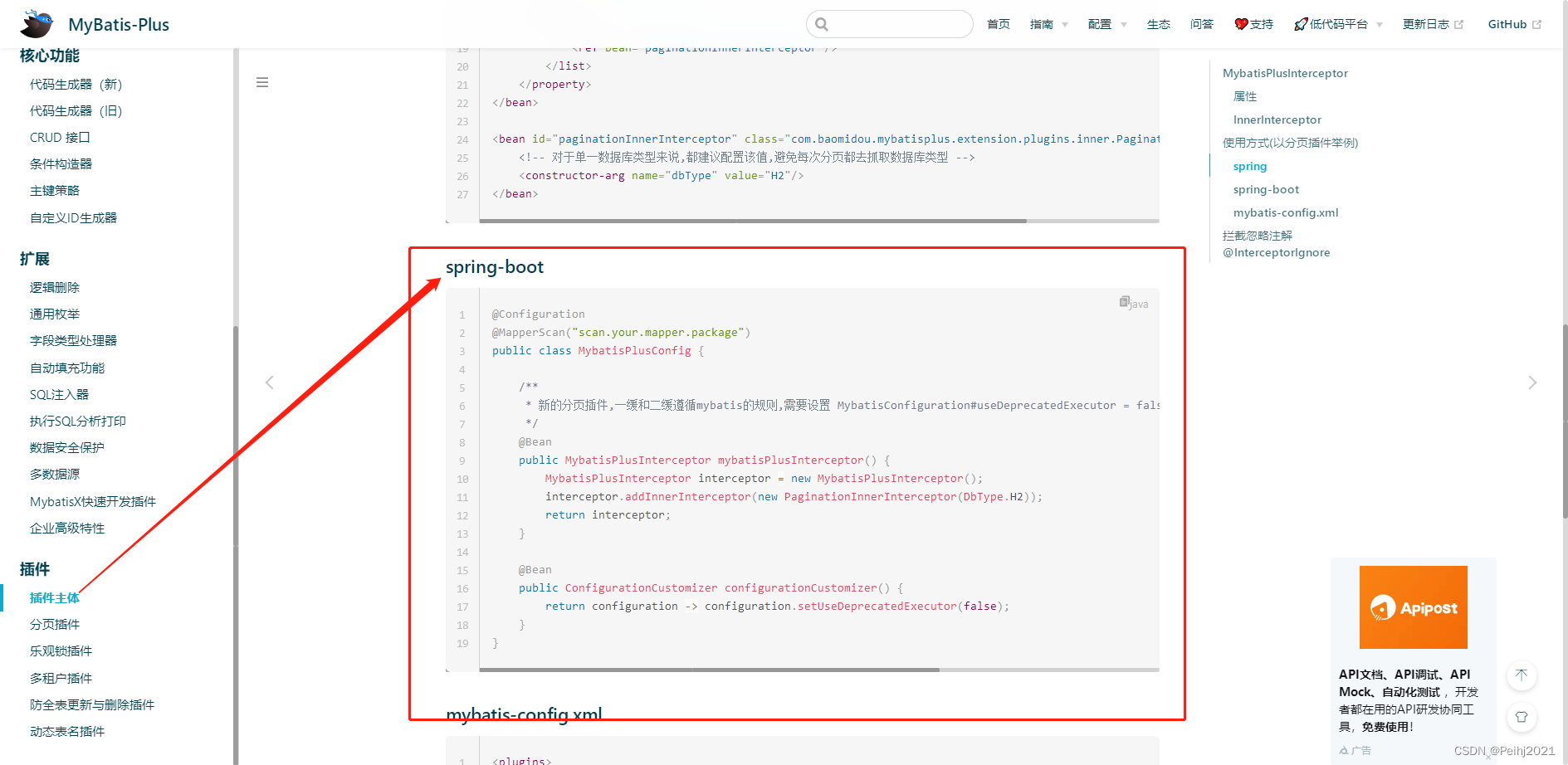Click the spring-boot section heading
This screenshot has width=1568, height=765.
pyautogui.click(x=495, y=267)
